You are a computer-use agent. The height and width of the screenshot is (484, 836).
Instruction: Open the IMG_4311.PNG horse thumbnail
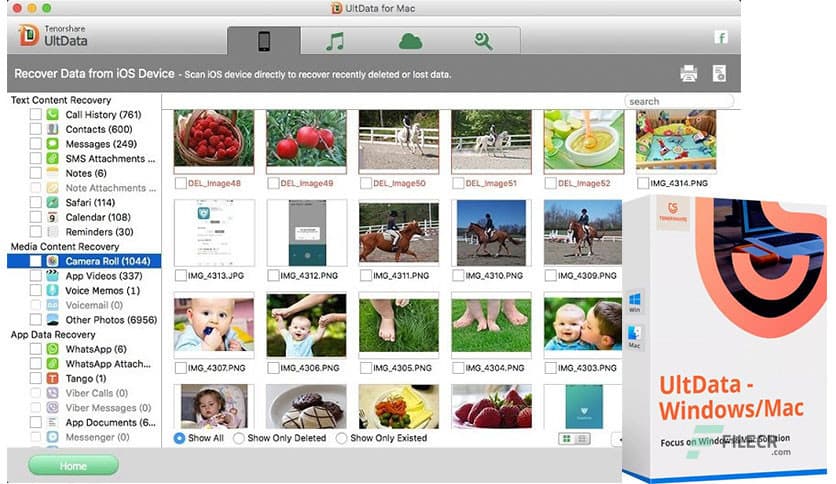399,232
